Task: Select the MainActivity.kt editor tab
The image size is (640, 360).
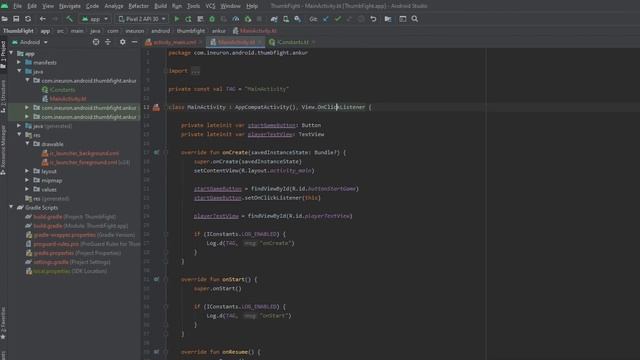Action: 236,42
